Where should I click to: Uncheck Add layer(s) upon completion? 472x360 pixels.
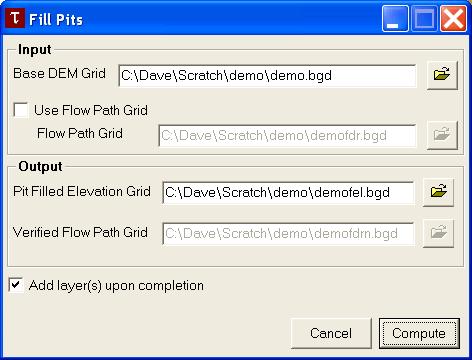[x=16, y=285]
